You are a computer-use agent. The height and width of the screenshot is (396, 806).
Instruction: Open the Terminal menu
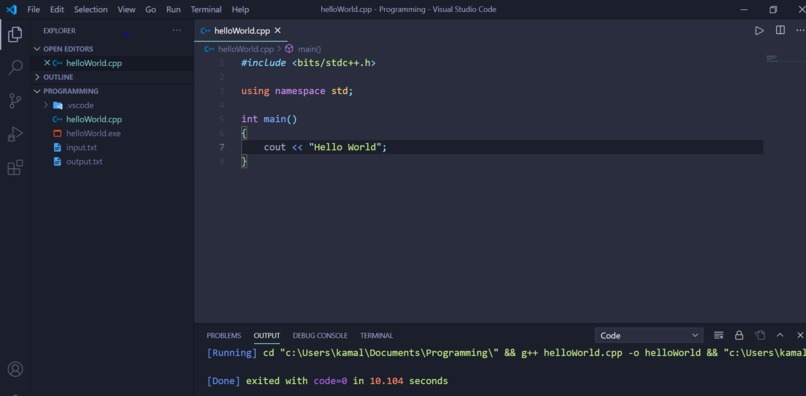206,9
